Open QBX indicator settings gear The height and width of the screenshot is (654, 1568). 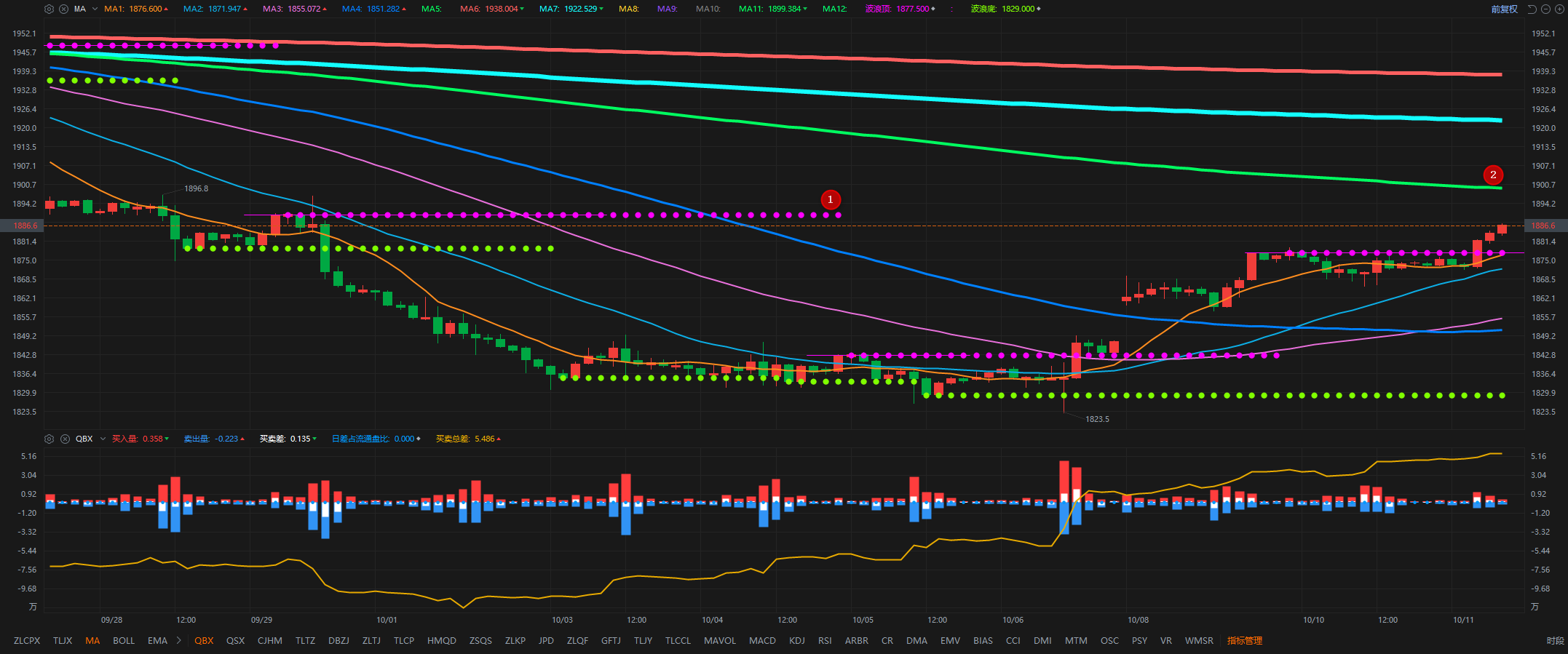point(49,439)
